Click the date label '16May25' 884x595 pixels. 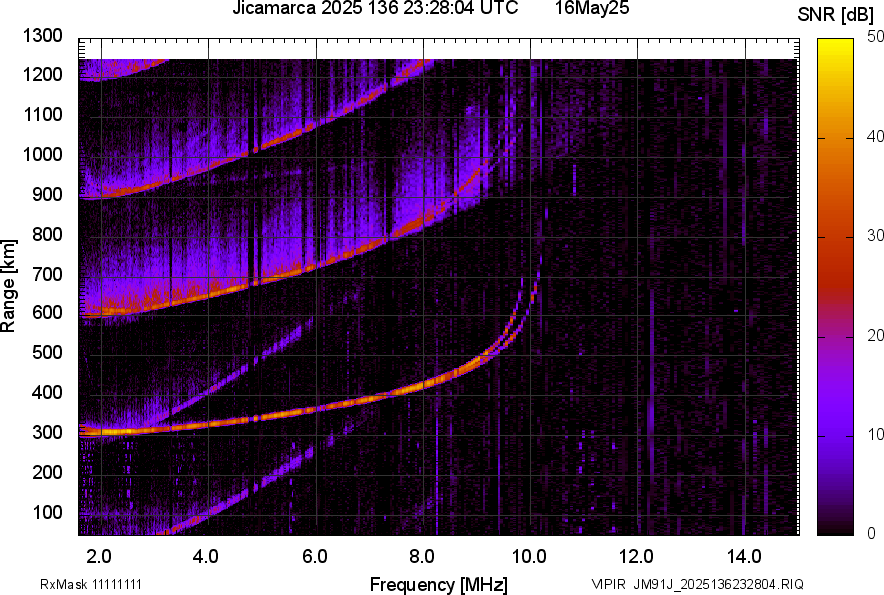592,8
